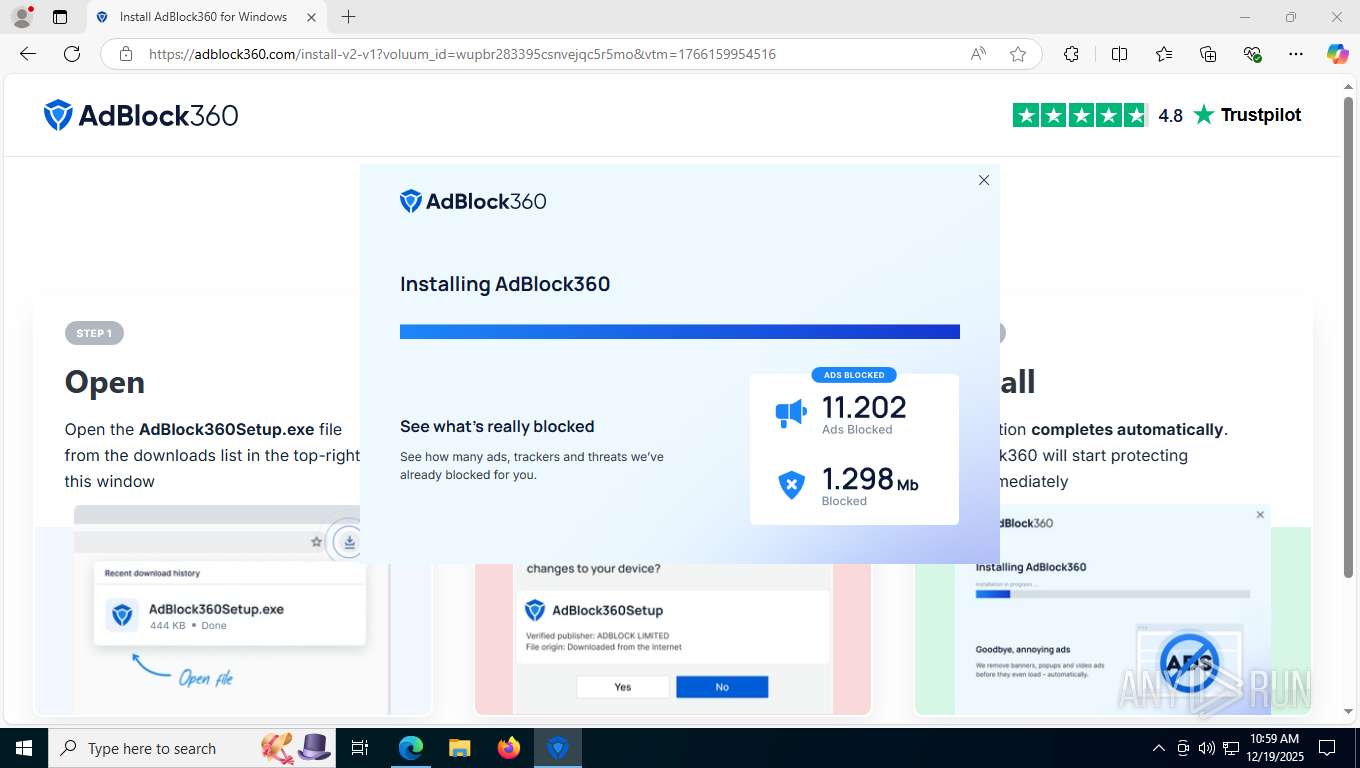Screen dimensions: 1360x768
Task: Open the Collections icon
Action: pyautogui.click(x=1208, y=54)
